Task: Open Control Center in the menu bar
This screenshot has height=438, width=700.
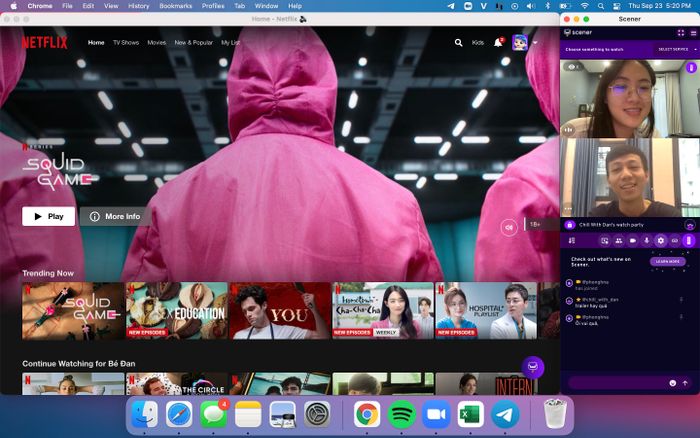Action: coord(617,6)
